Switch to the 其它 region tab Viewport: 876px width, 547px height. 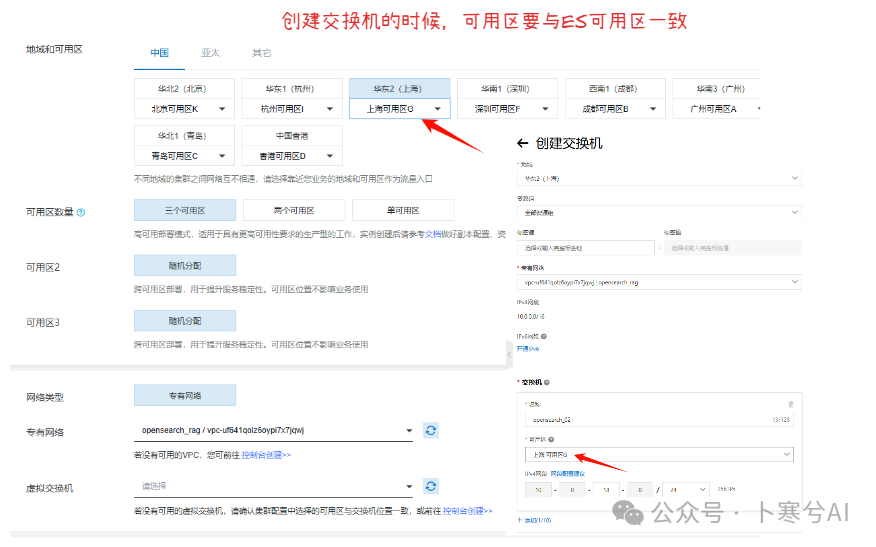261,52
